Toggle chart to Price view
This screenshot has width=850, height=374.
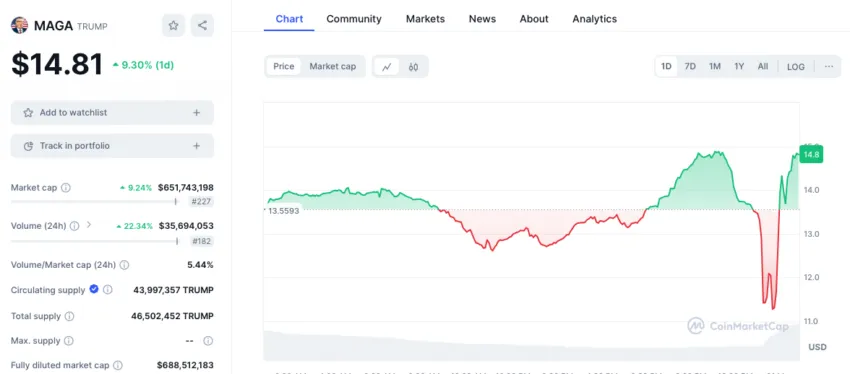coord(284,67)
